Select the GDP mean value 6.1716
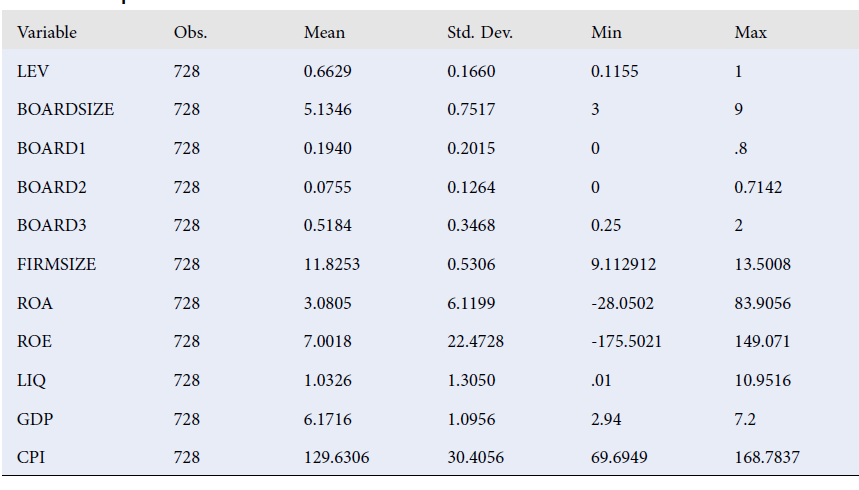The width and height of the screenshot is (859, 490). tap(328, 418)
